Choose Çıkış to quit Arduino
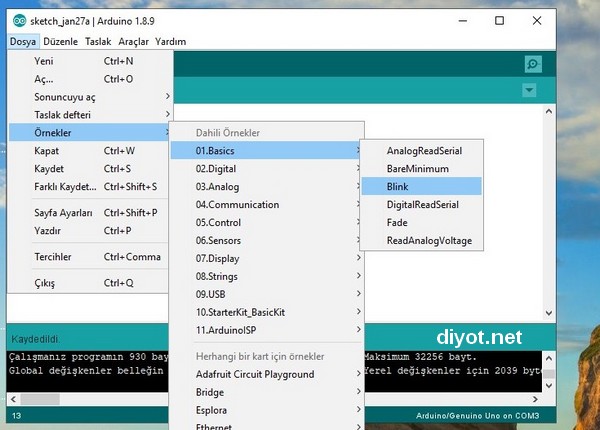The width and height of the screenshot is (600, 430). click(89, 283)
